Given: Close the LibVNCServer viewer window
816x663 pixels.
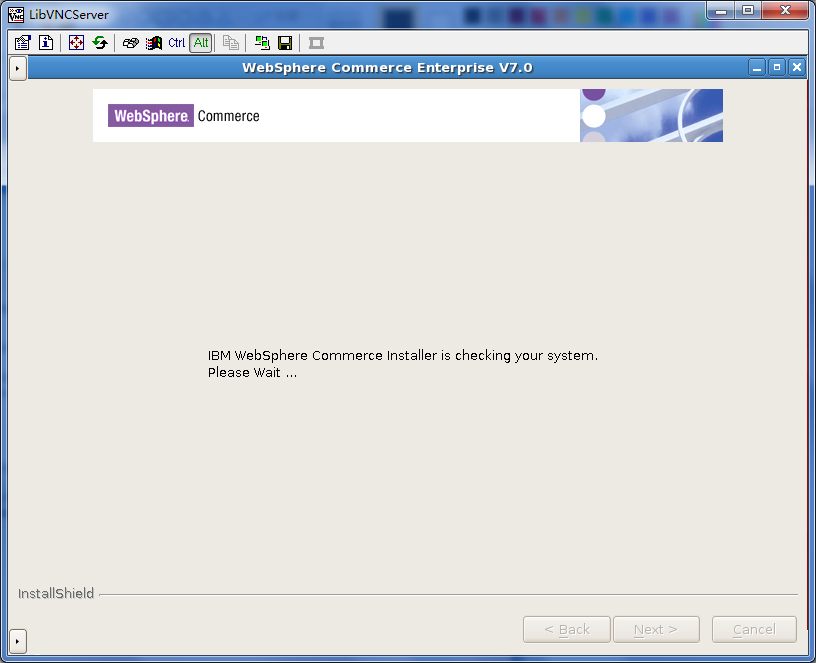Looking at the screenshot, I should (x=785, y=11).
